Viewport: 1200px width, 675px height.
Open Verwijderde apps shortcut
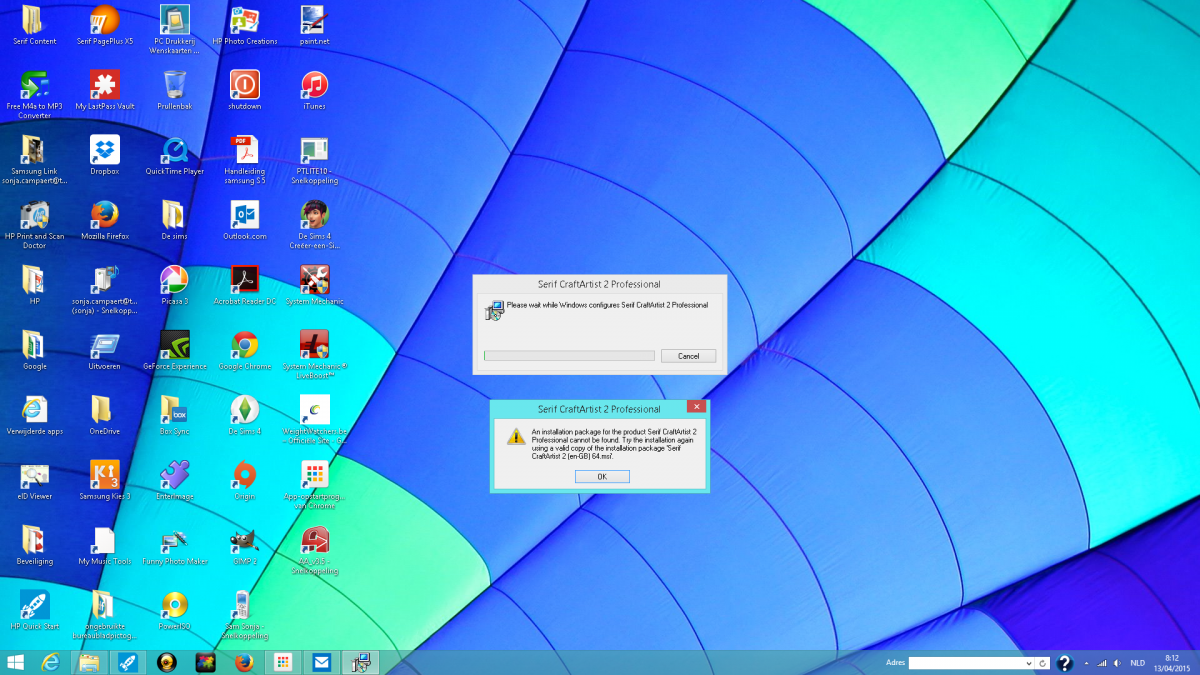pyautogui.click(x=35, y=416)
